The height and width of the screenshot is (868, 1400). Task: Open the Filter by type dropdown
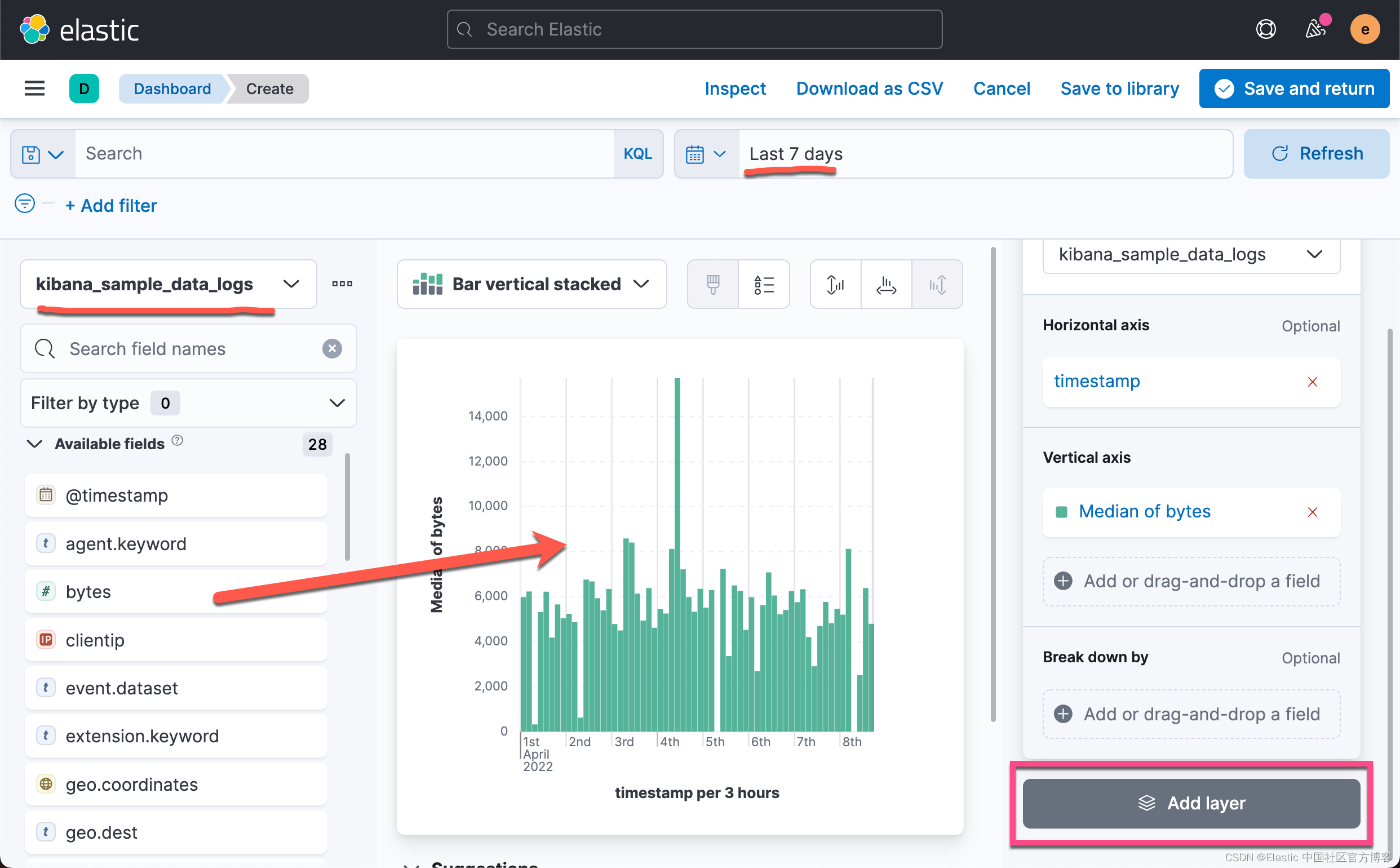coord(188,403)
